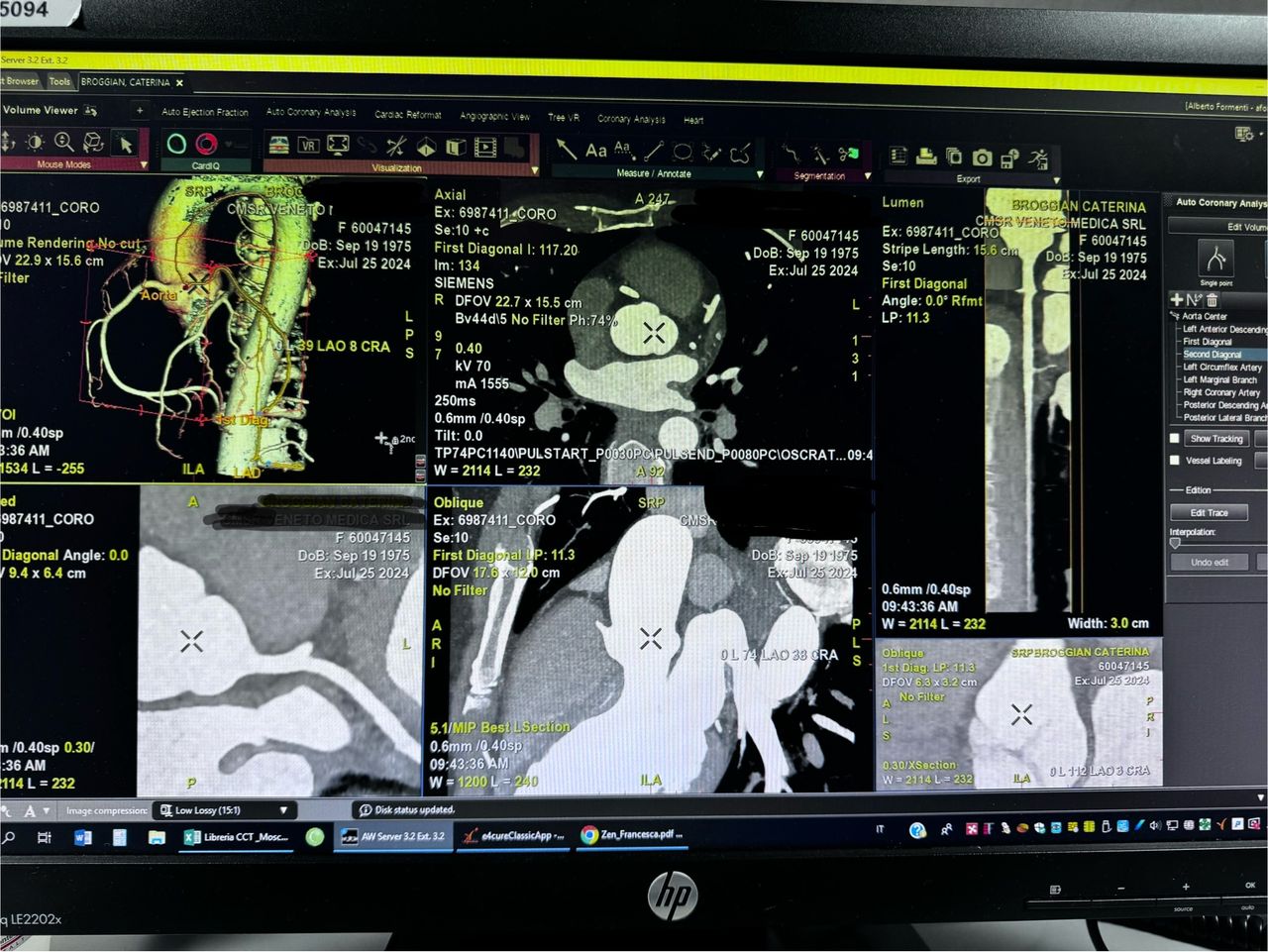Switch to the Cardiac Reformat tab

click(407, 115)
